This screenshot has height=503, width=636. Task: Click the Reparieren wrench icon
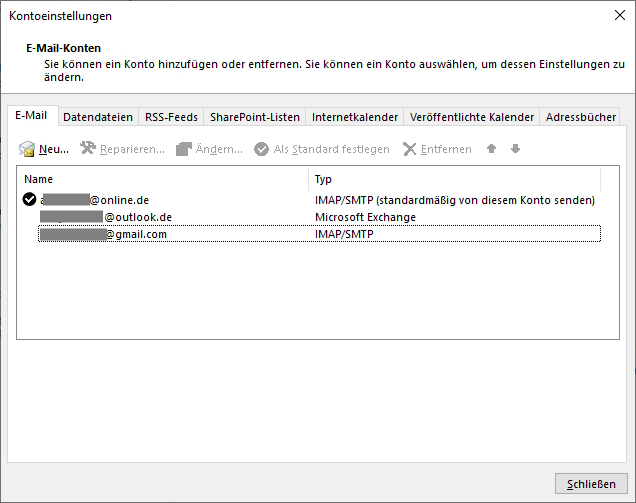coord(88,148)
